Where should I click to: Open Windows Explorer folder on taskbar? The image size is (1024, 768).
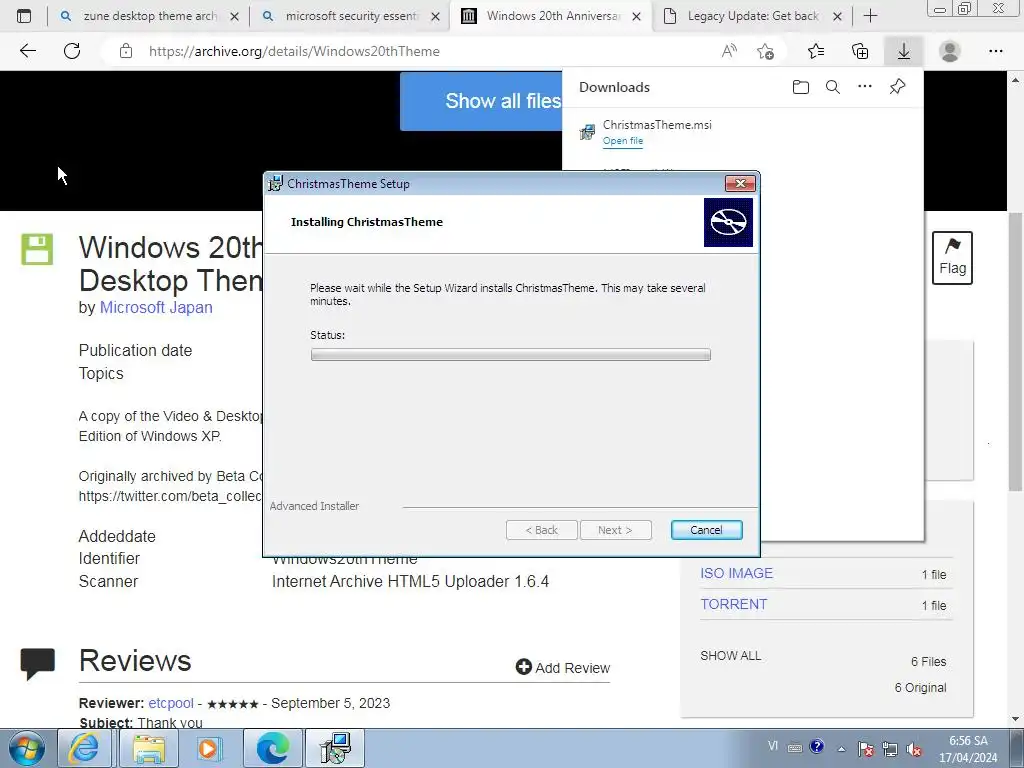[149, 748]
